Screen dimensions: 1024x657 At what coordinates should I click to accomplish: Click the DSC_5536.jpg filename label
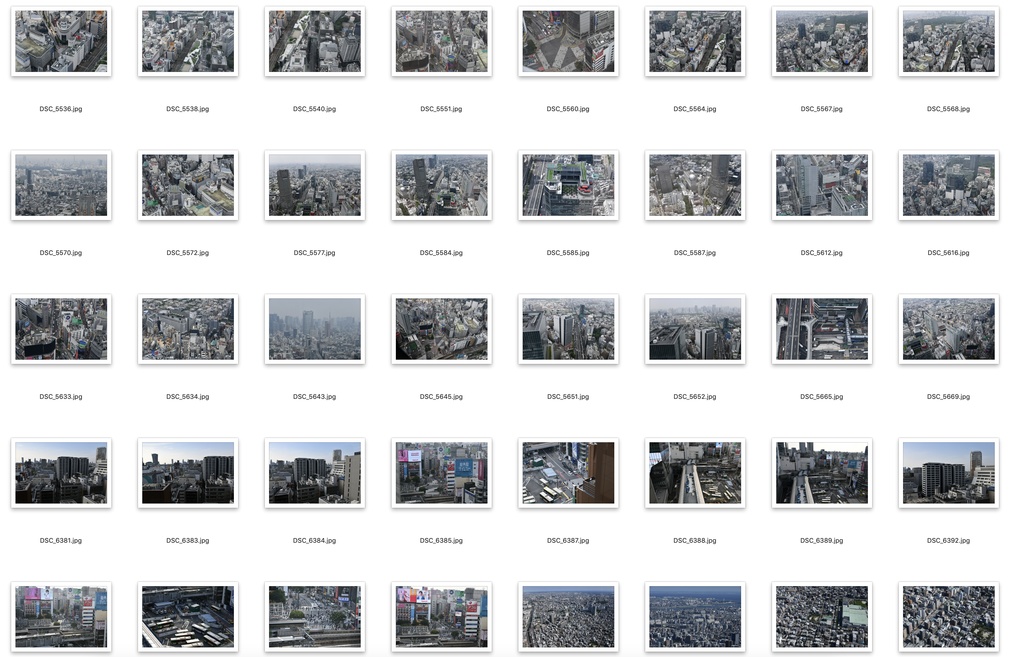point(61,108)
